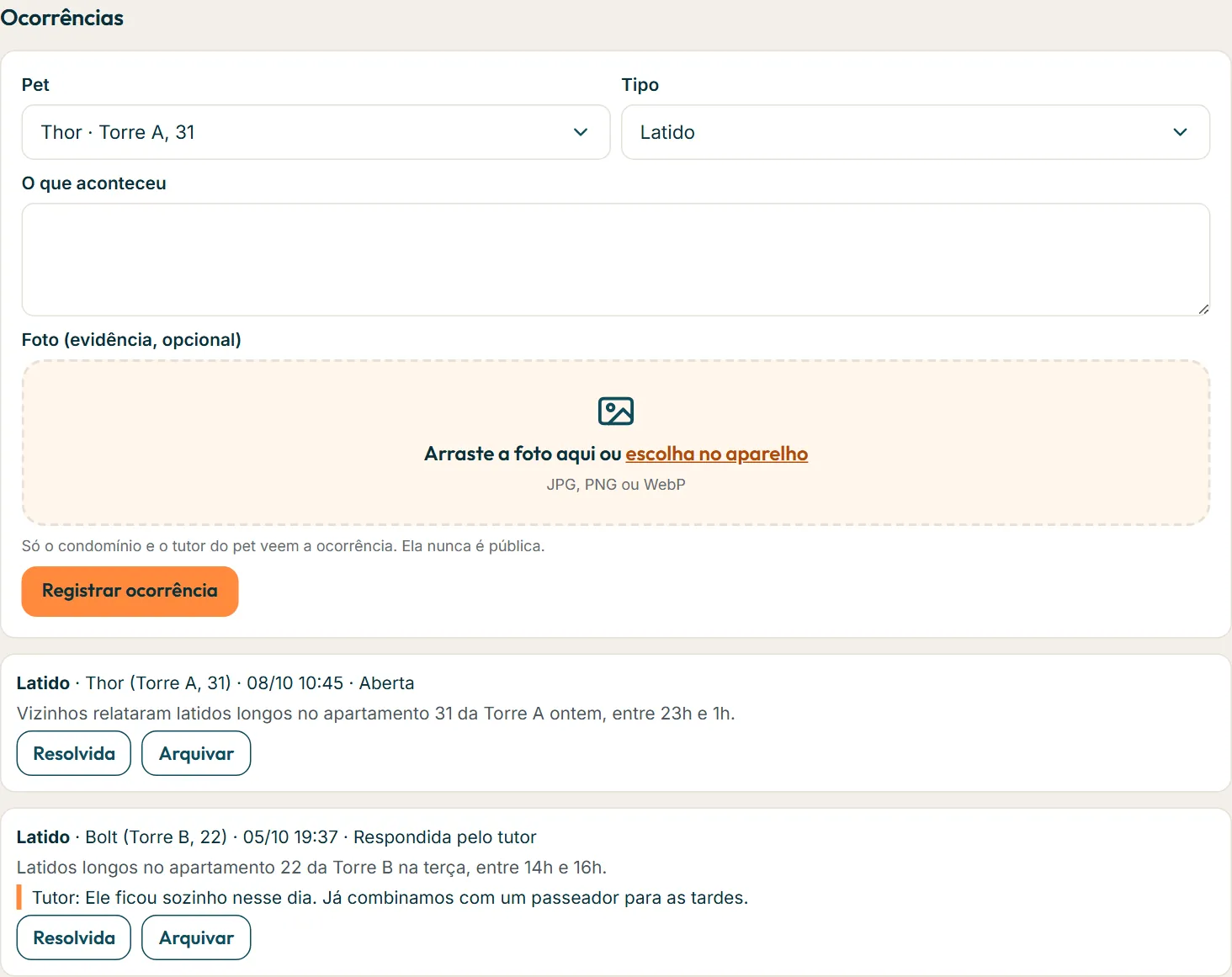Click the 'Pet' field label
Screen dimensions: 1232x977
35,85
